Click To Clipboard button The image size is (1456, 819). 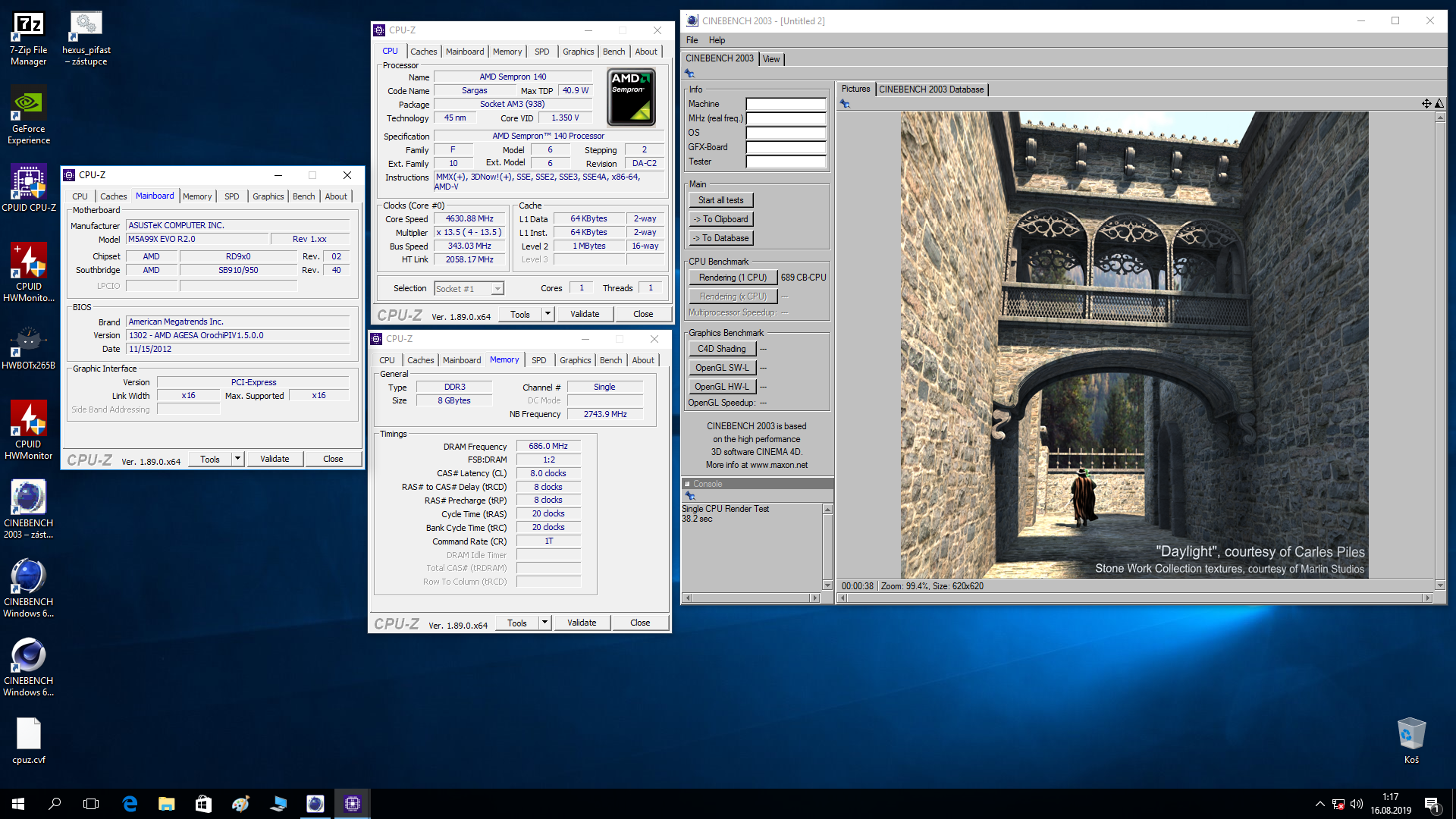point(720,219)
